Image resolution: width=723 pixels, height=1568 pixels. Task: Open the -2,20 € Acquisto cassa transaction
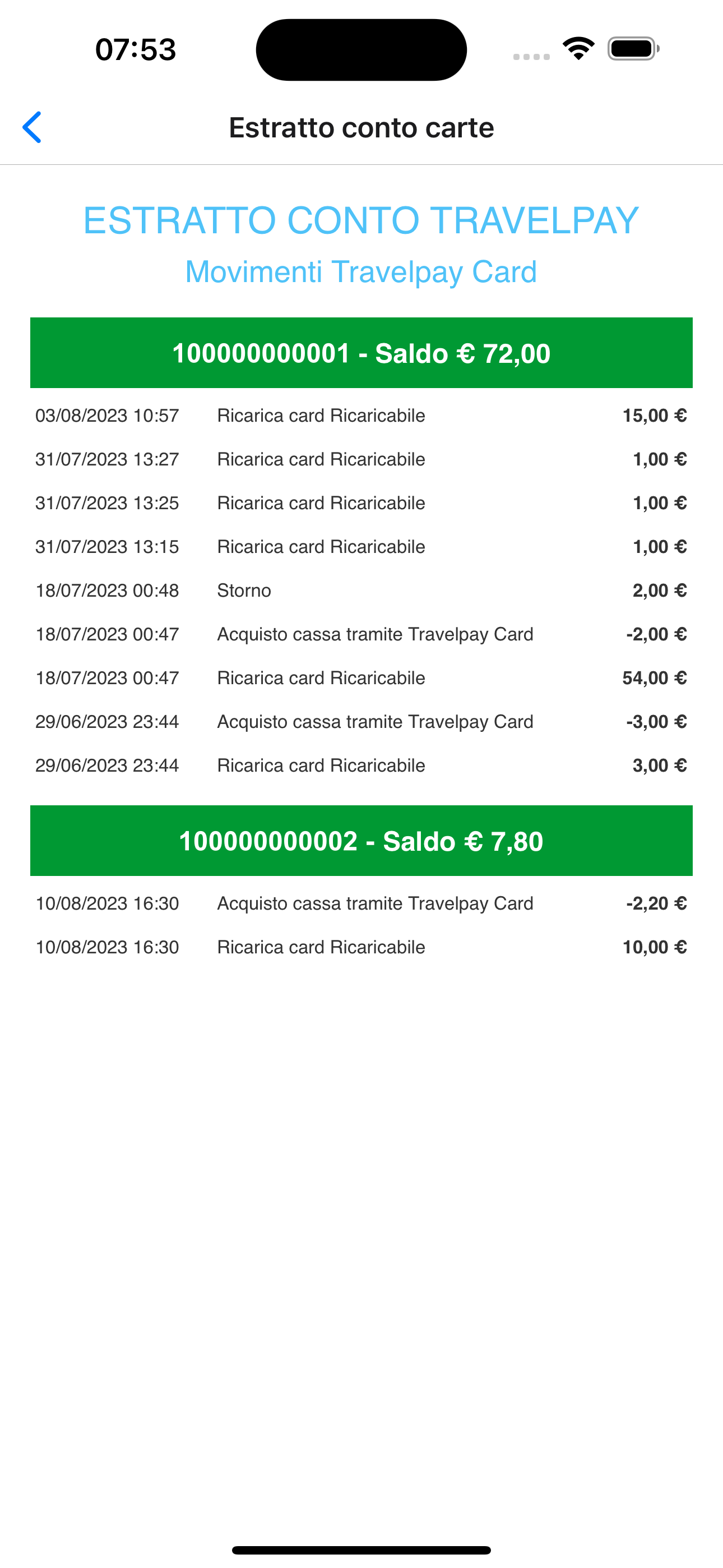pyautogui.click(x=361, y=904)
